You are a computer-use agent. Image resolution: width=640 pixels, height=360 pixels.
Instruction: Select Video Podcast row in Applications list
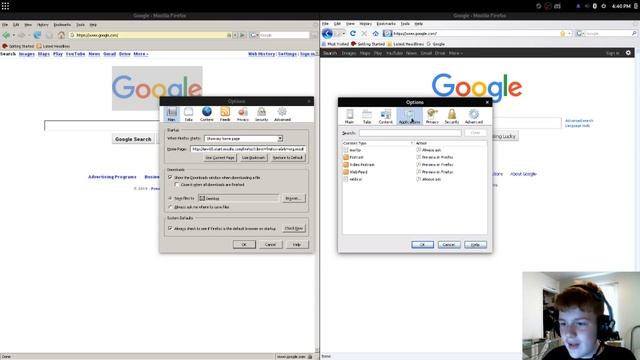pos(414,164)
